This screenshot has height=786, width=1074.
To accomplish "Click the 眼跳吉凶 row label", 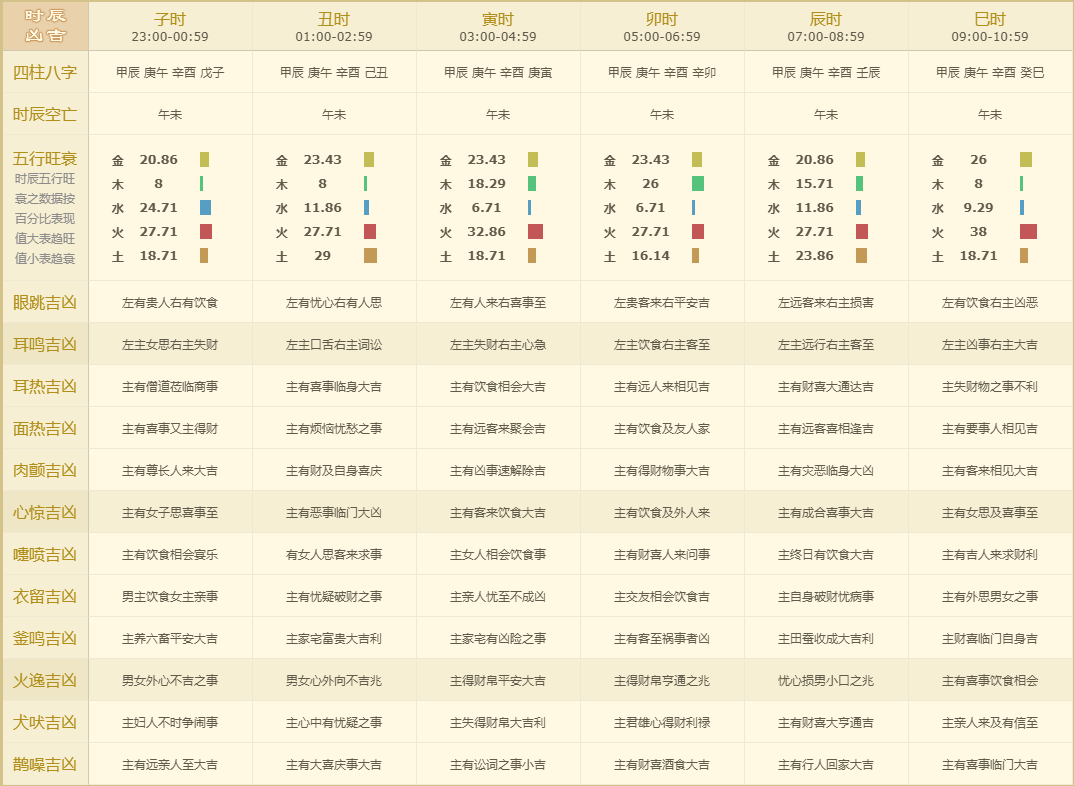I will (x=45, y=302).
